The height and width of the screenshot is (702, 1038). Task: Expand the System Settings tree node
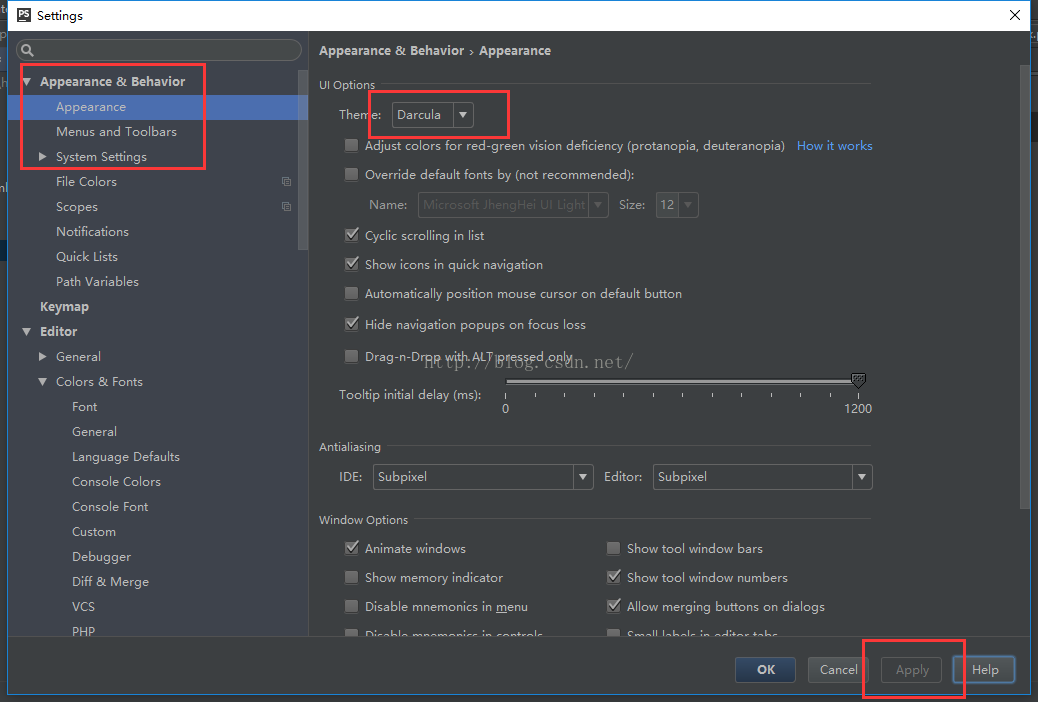(42, 157)
